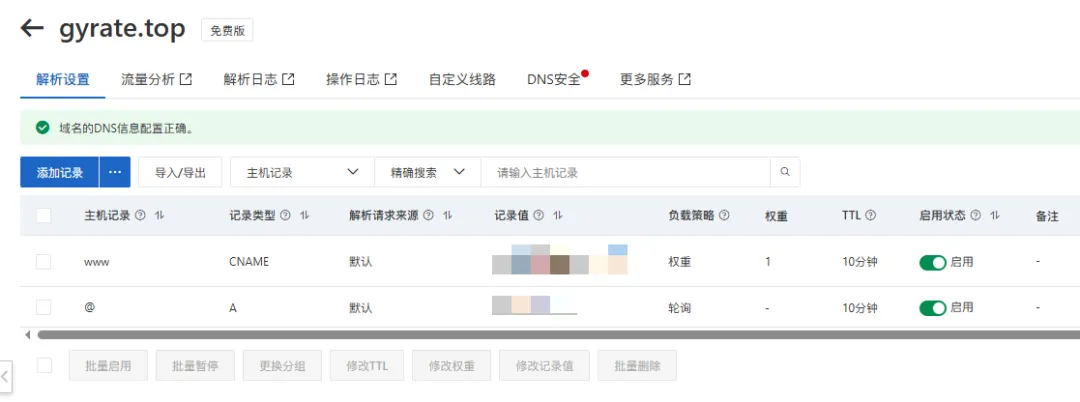This screenshot has height=402, width=1080.
Task: Click the external link icon beside 操作日志
Action: (391, 79)
